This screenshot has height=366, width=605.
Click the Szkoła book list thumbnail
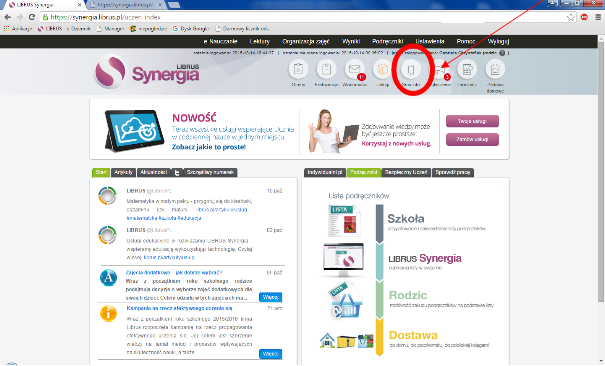(x=345, y=220)
